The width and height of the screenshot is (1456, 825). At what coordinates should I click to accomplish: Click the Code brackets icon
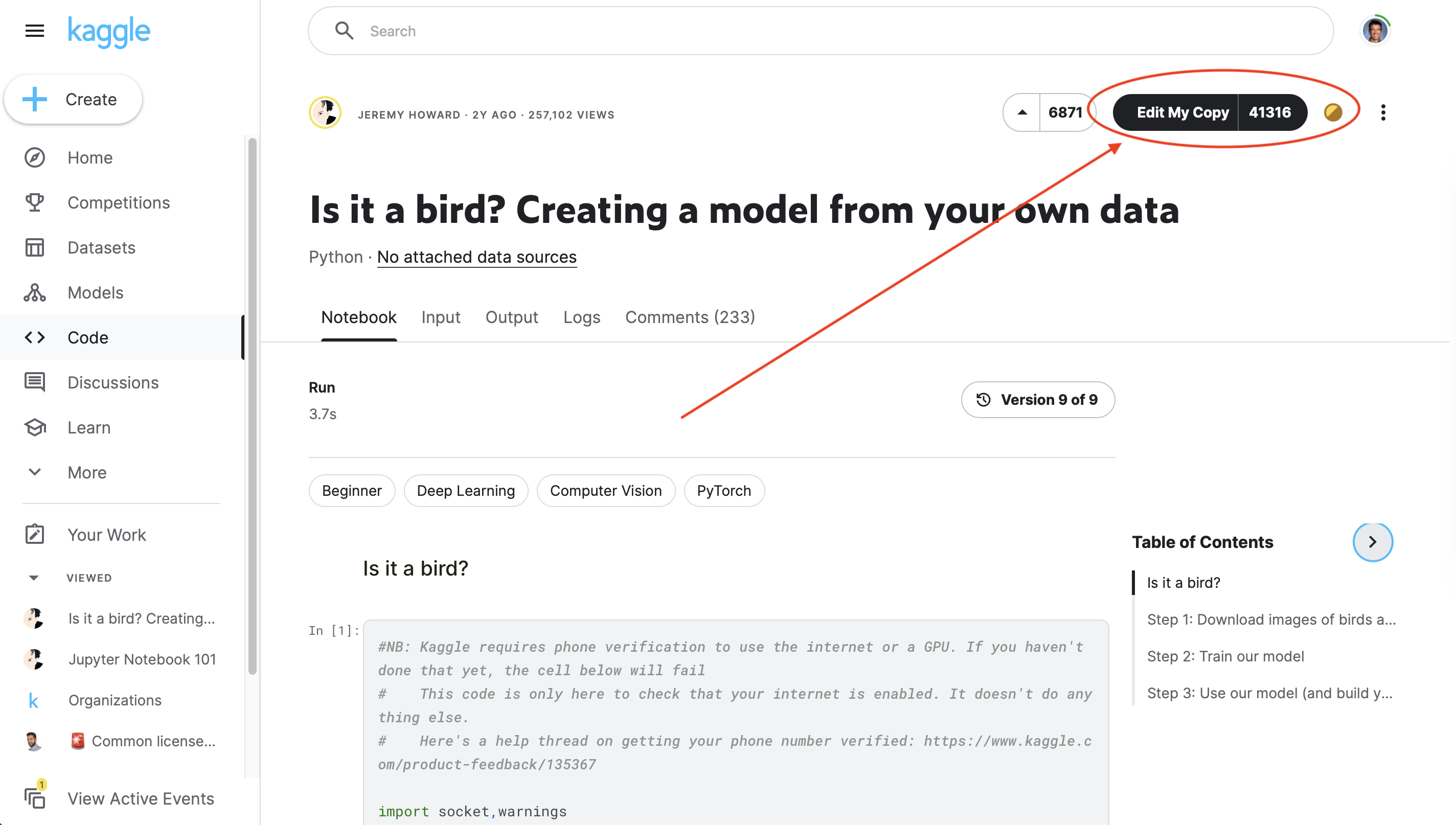(x=35, y=337)
